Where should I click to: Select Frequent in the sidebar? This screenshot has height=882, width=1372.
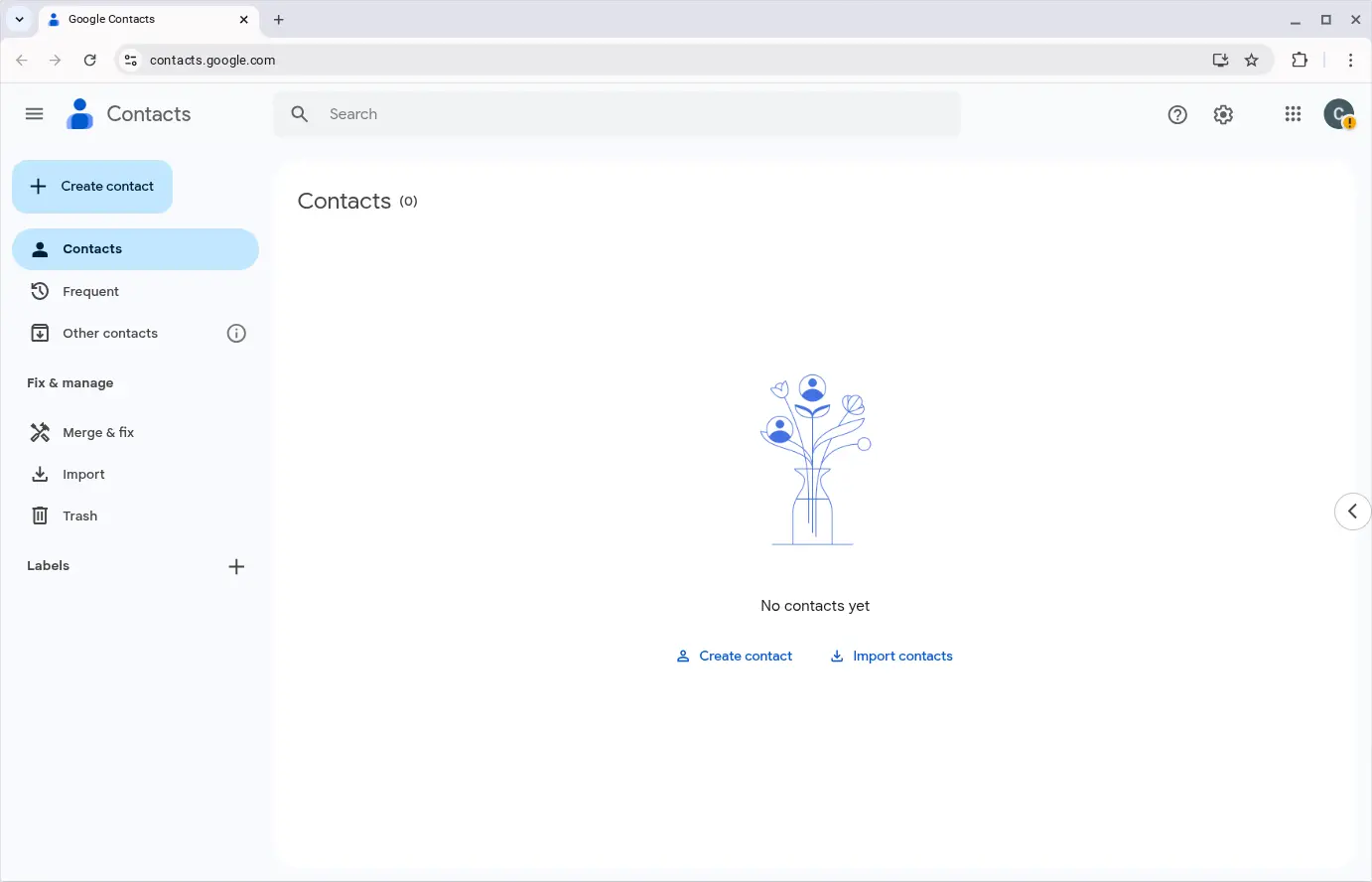click(x=90, y=291)
